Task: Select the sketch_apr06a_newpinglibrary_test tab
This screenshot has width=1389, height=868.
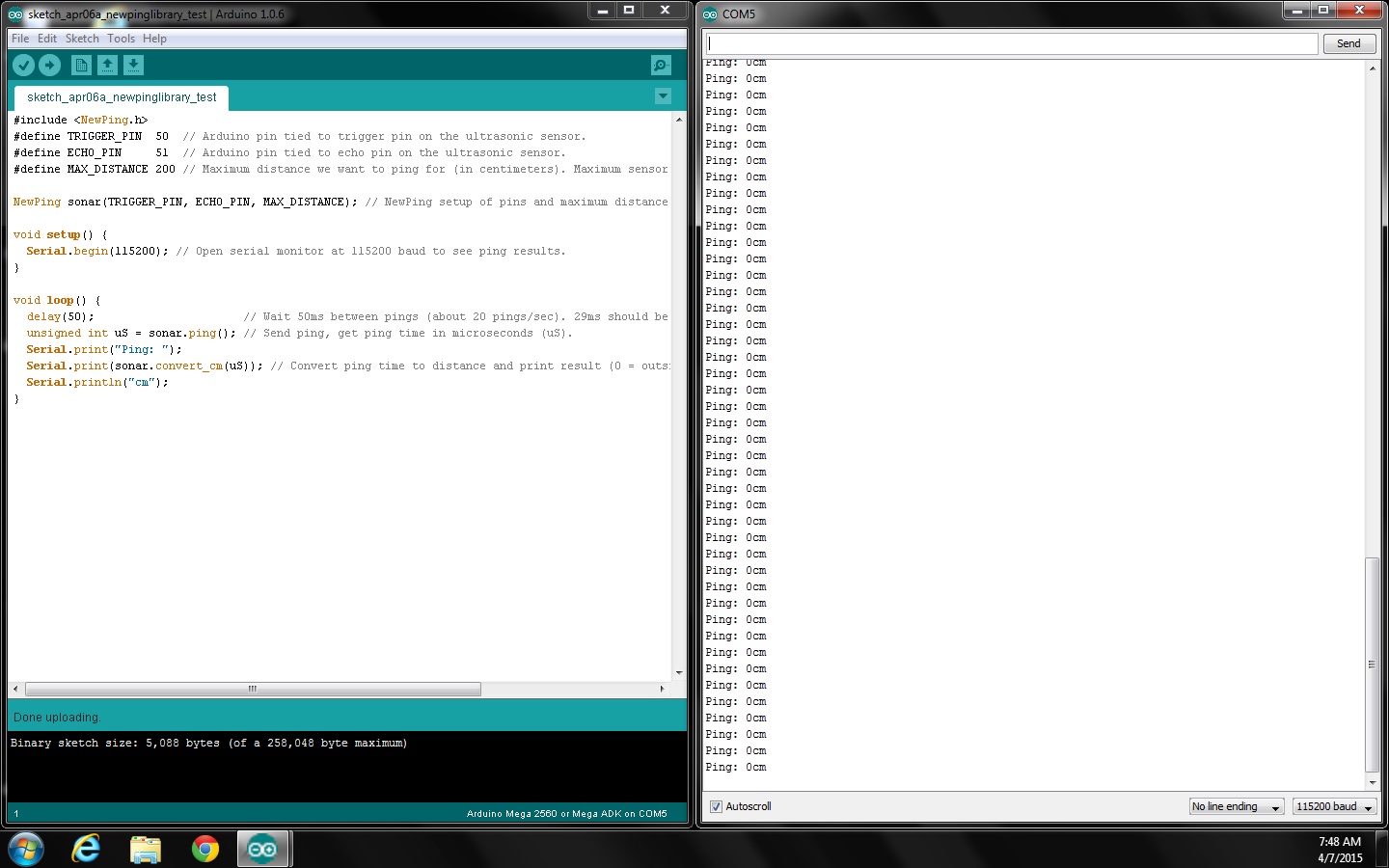Action: pos(122,97)
